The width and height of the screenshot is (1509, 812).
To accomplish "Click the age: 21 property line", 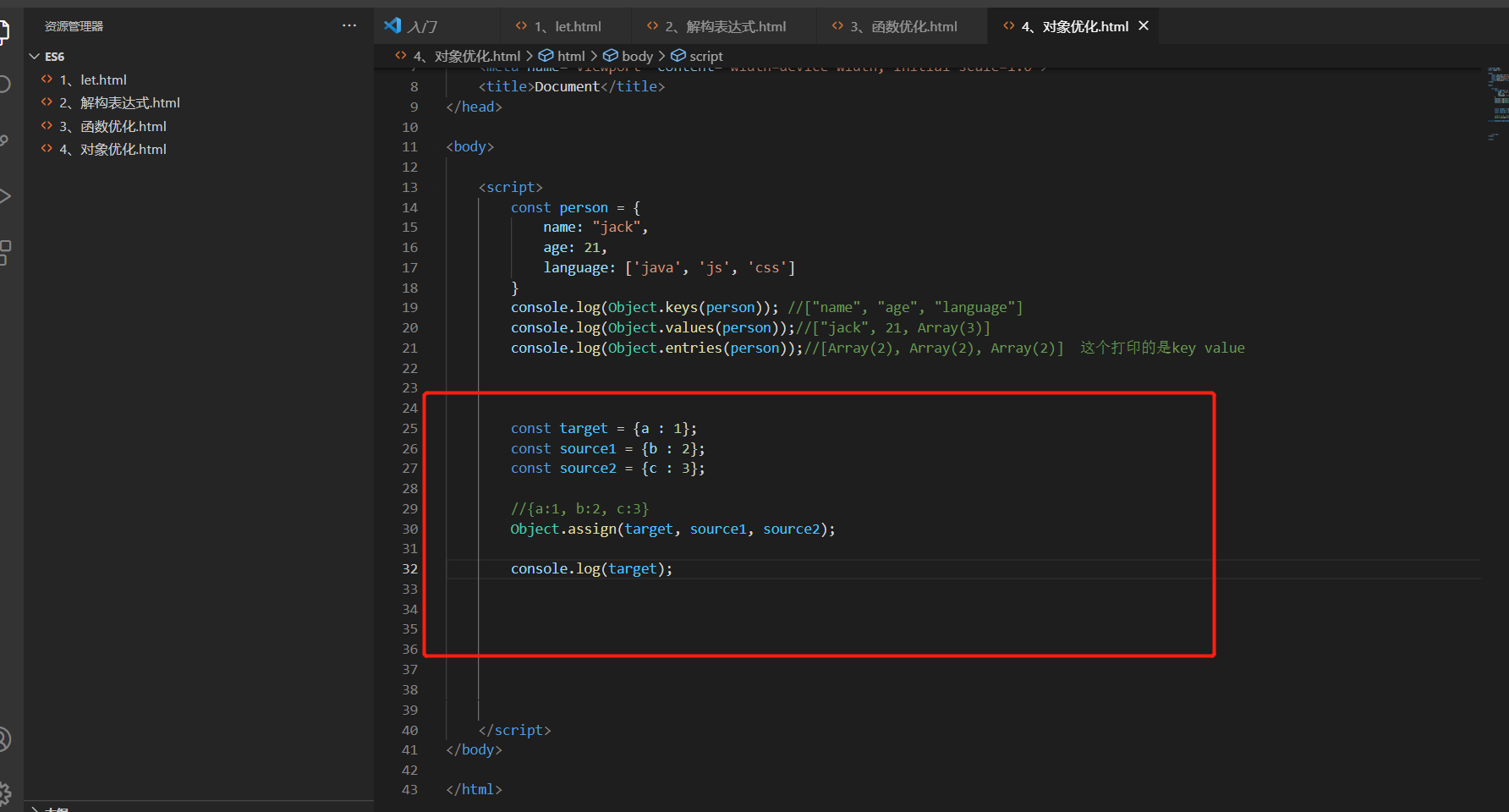I will pyautogui.click(x=575, y=247).
